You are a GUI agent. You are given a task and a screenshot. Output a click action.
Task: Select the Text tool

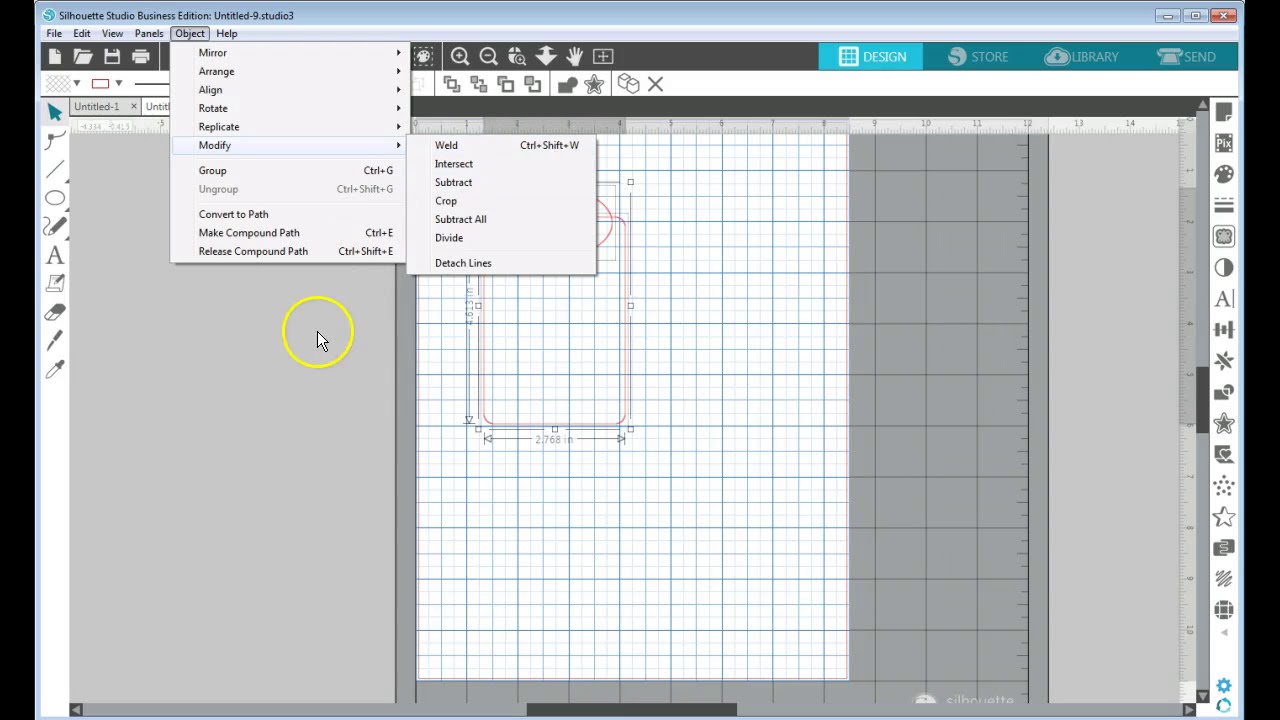(x=55, y=256)
